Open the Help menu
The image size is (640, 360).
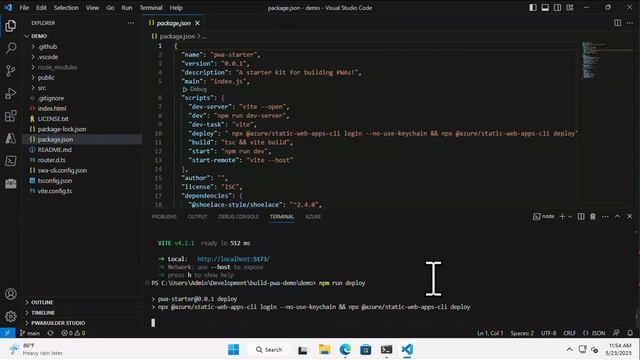(176, 7)
